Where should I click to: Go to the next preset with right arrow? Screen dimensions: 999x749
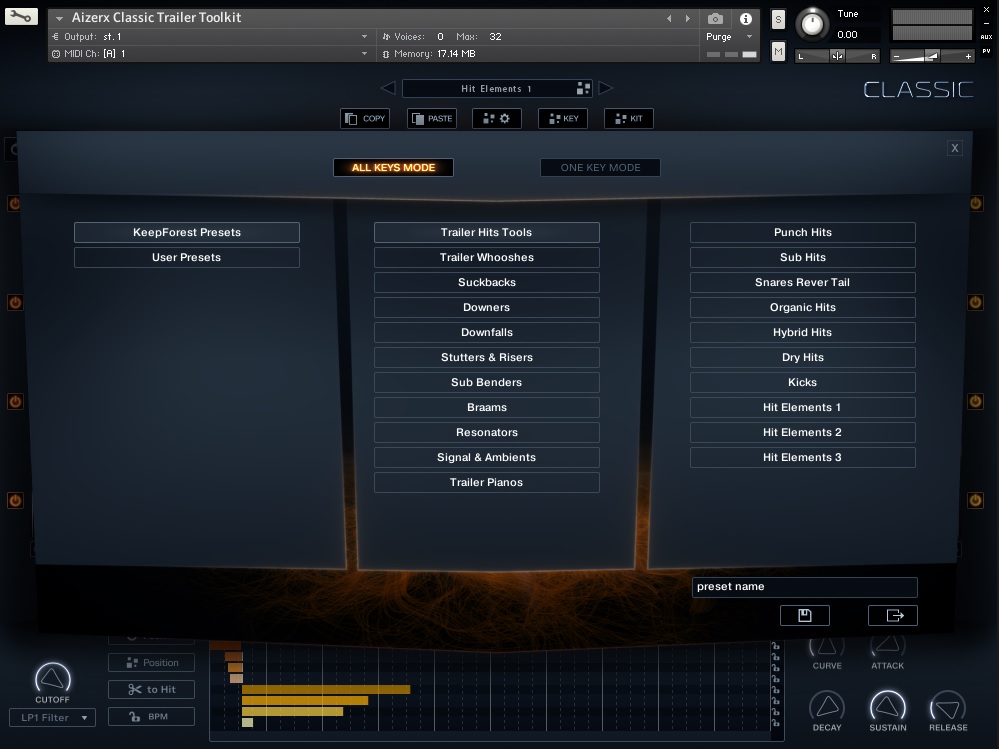pyautogui.click(x=606, y=89)
